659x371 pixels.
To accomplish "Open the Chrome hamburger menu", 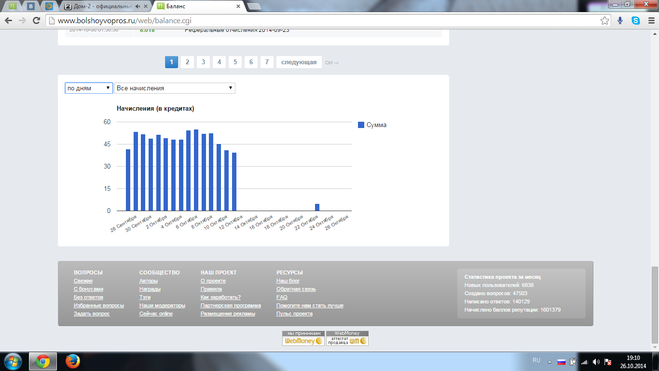I will (651, 21).
